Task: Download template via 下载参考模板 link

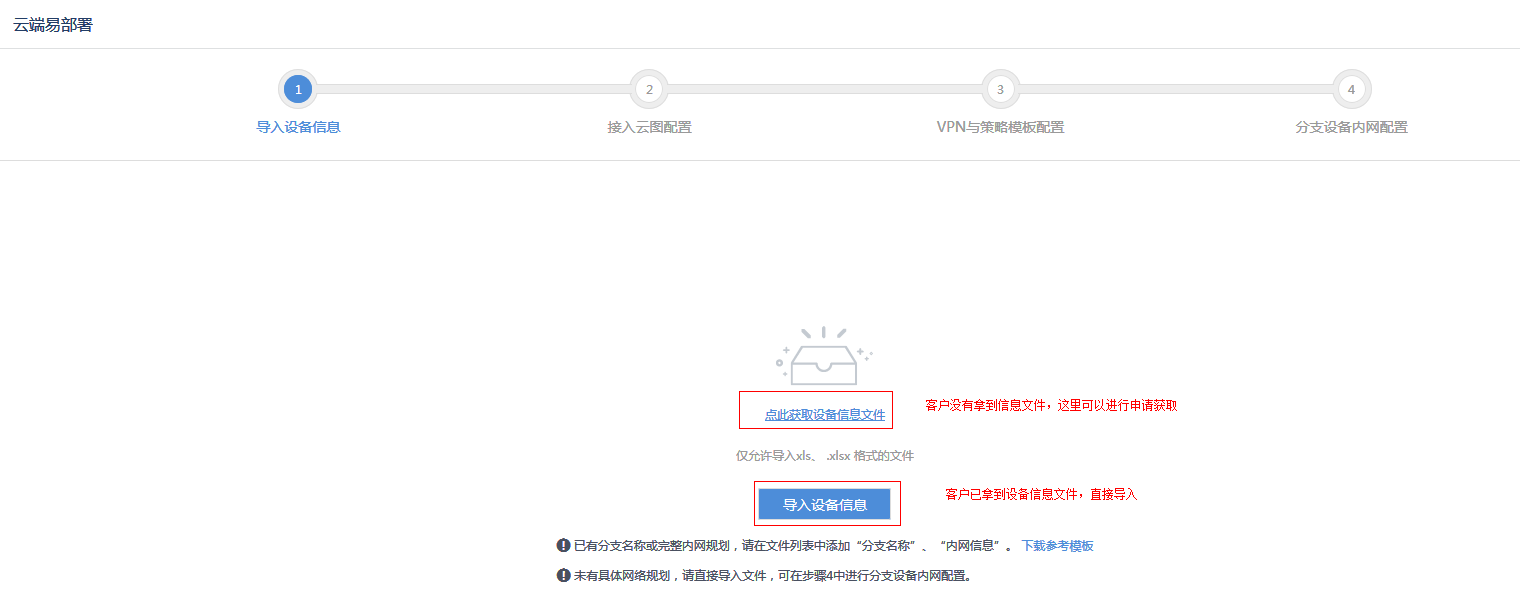Action: pos(1057,546)
